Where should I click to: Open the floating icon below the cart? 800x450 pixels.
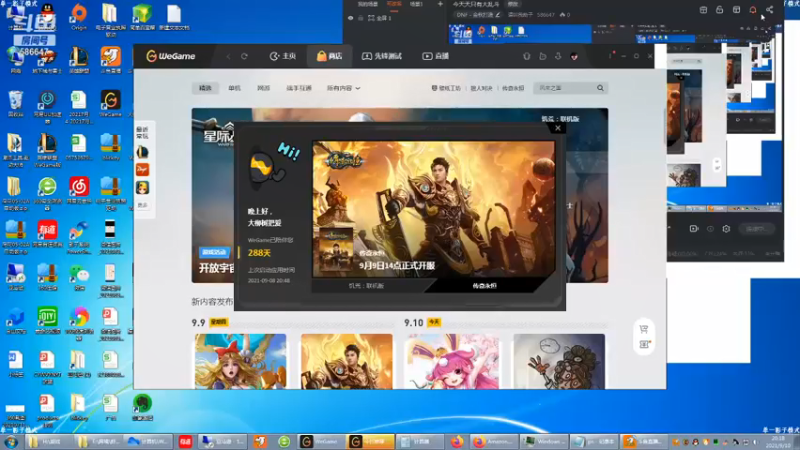pyautogui.click(x=644, y=344)
